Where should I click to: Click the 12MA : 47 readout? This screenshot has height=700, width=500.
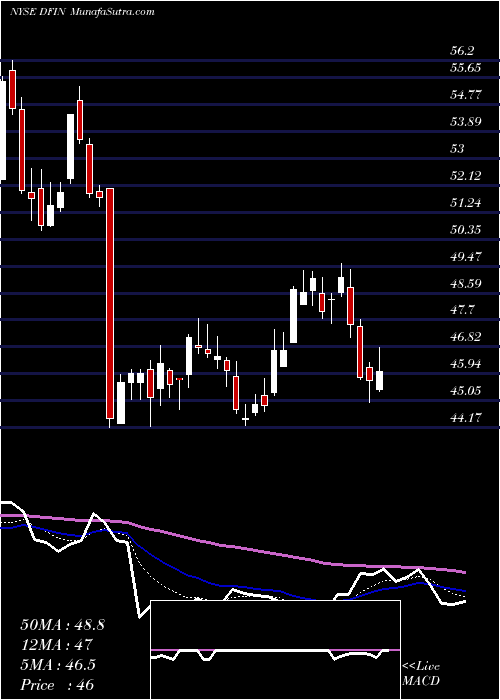coord(56,645)
